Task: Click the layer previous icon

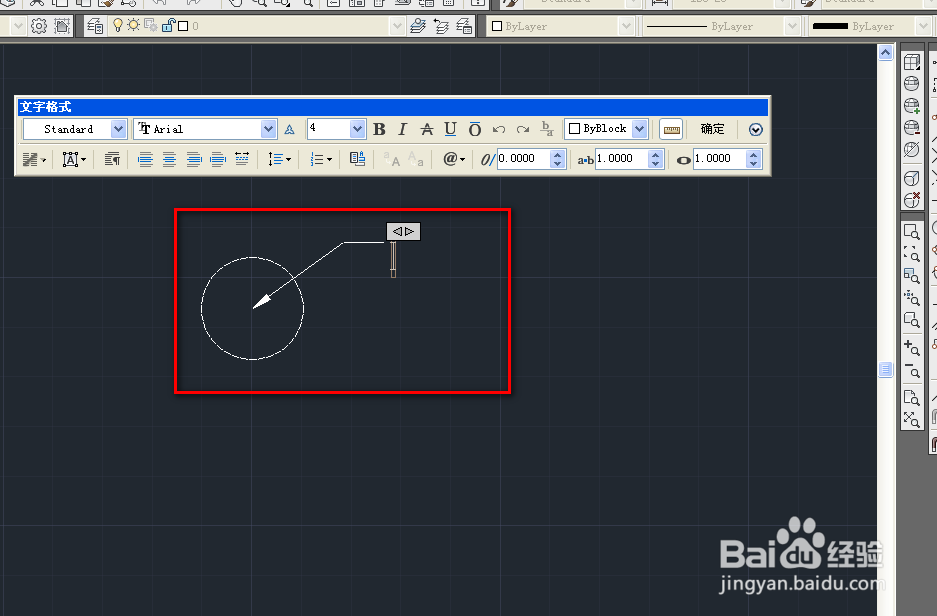Action: (441, 26)
